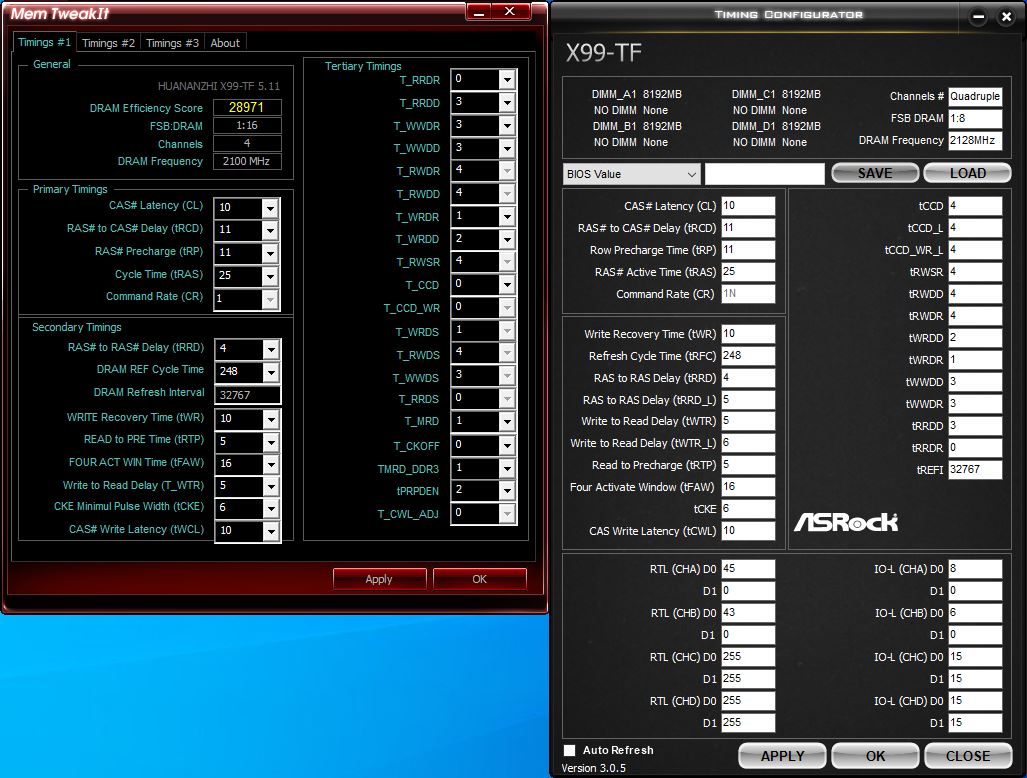Screen dimensions: 1027x778
Task: Toggle the Auto Refresh checkbox
Action: 570,750
